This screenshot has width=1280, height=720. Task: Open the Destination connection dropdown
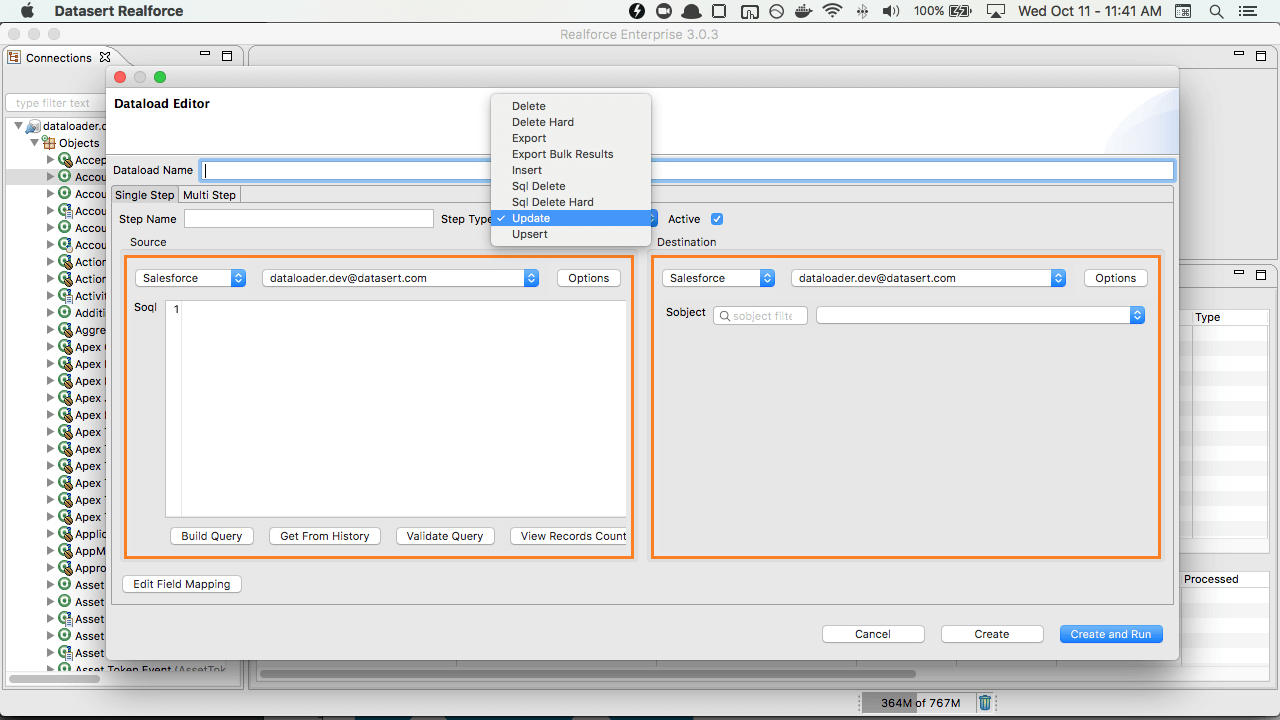[x=928, y=278]
